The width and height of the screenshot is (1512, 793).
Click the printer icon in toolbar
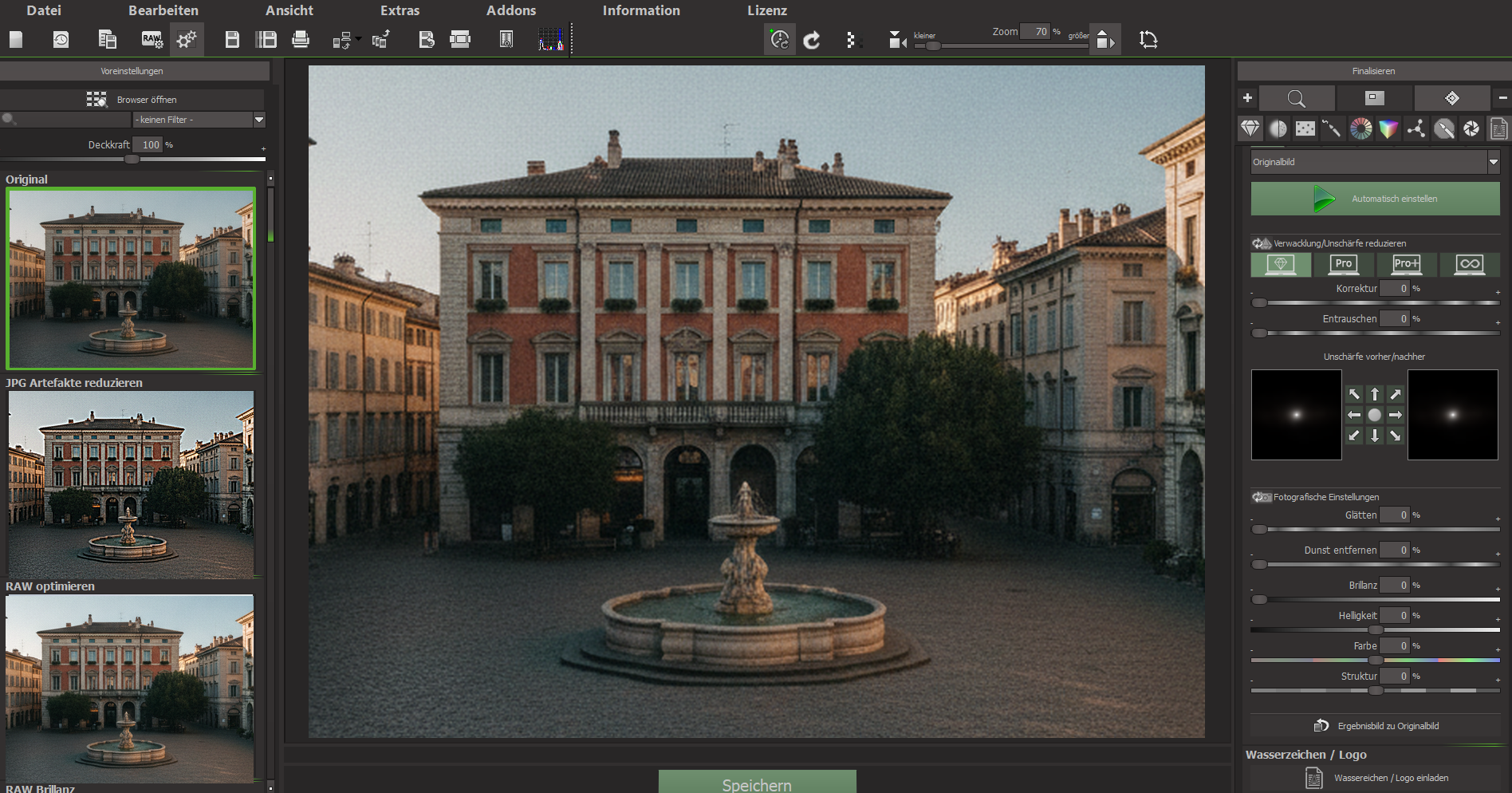[x=301, y=39]
